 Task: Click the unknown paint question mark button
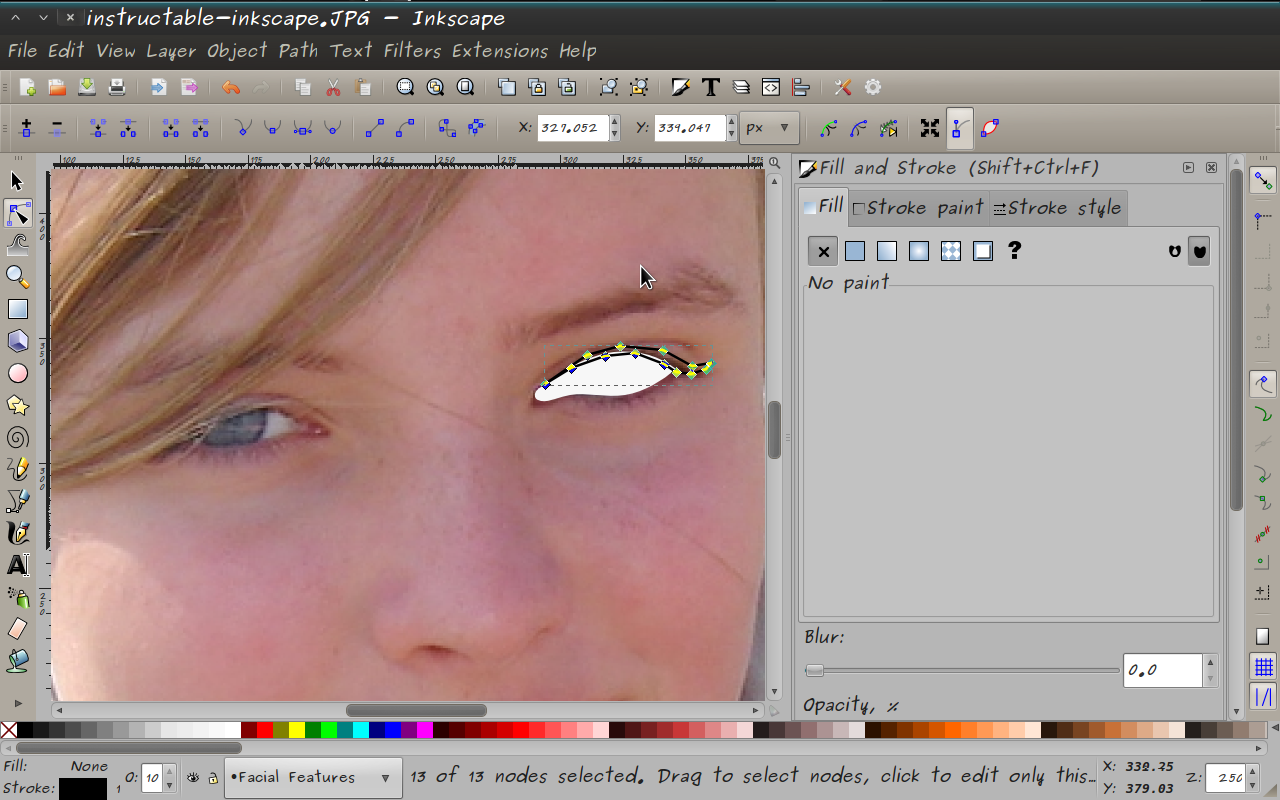[x=1014, y=251]
